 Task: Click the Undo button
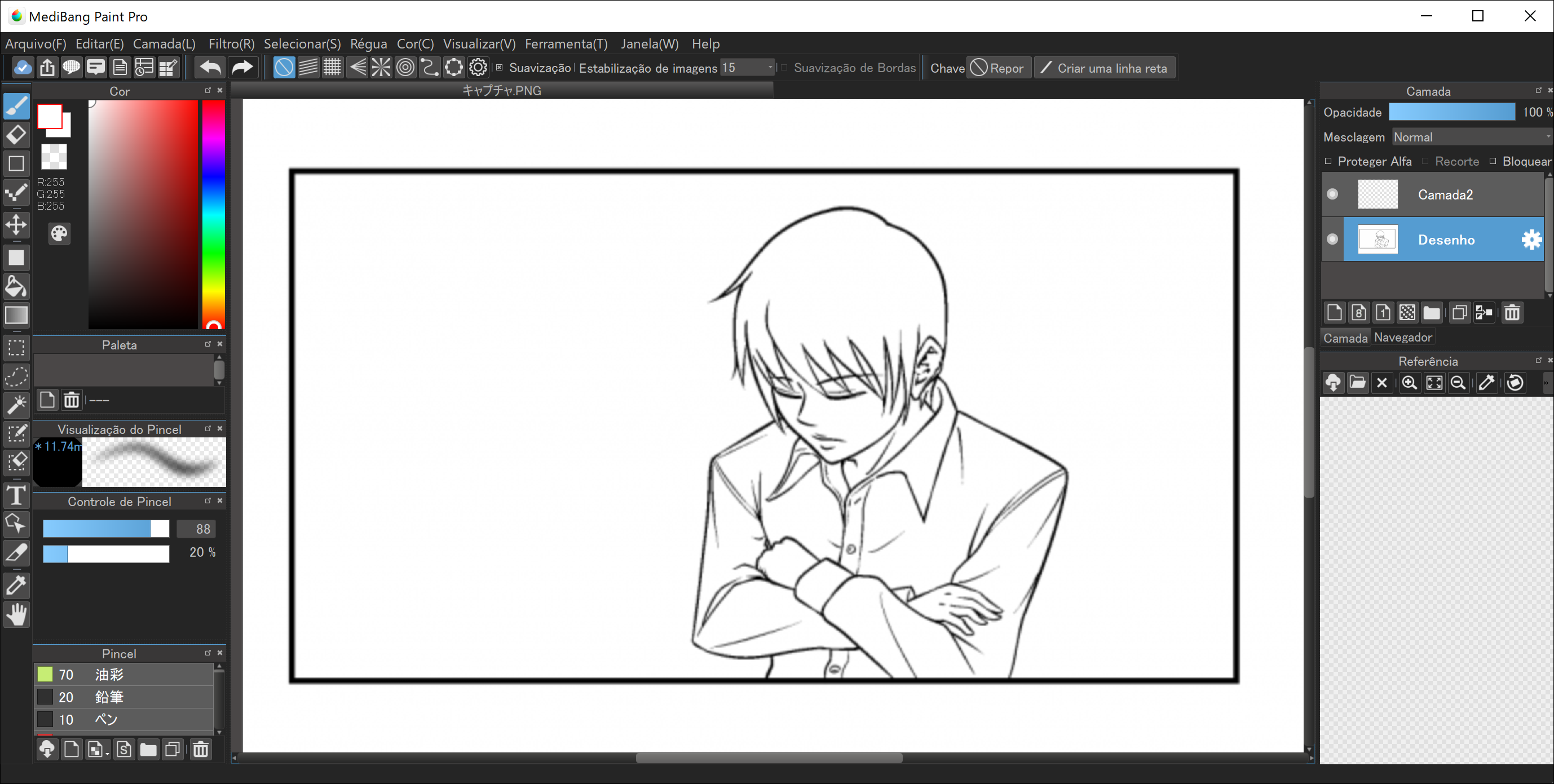209,68
